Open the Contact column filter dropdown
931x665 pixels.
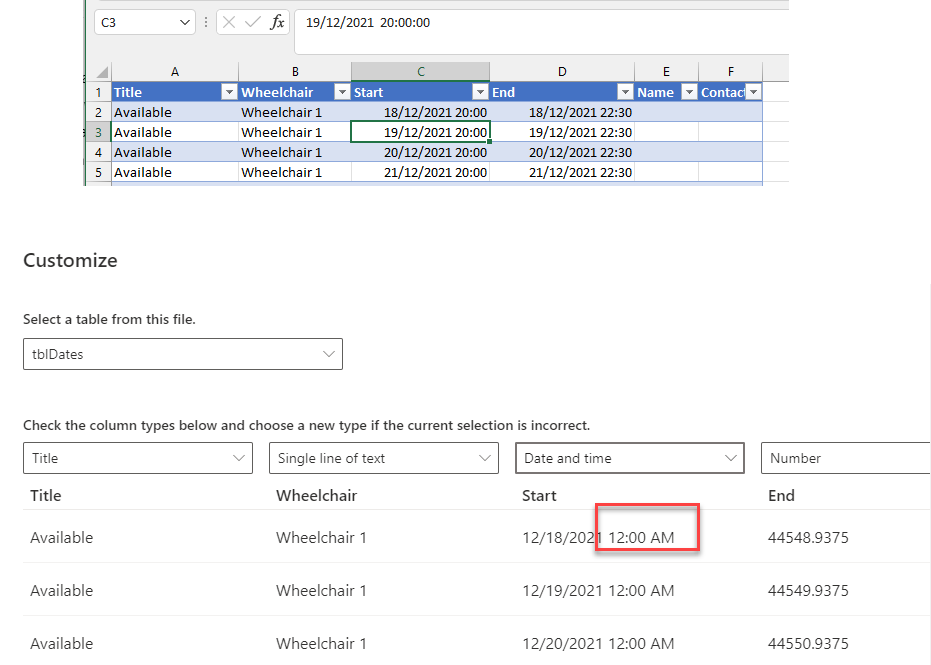(753, 92)
